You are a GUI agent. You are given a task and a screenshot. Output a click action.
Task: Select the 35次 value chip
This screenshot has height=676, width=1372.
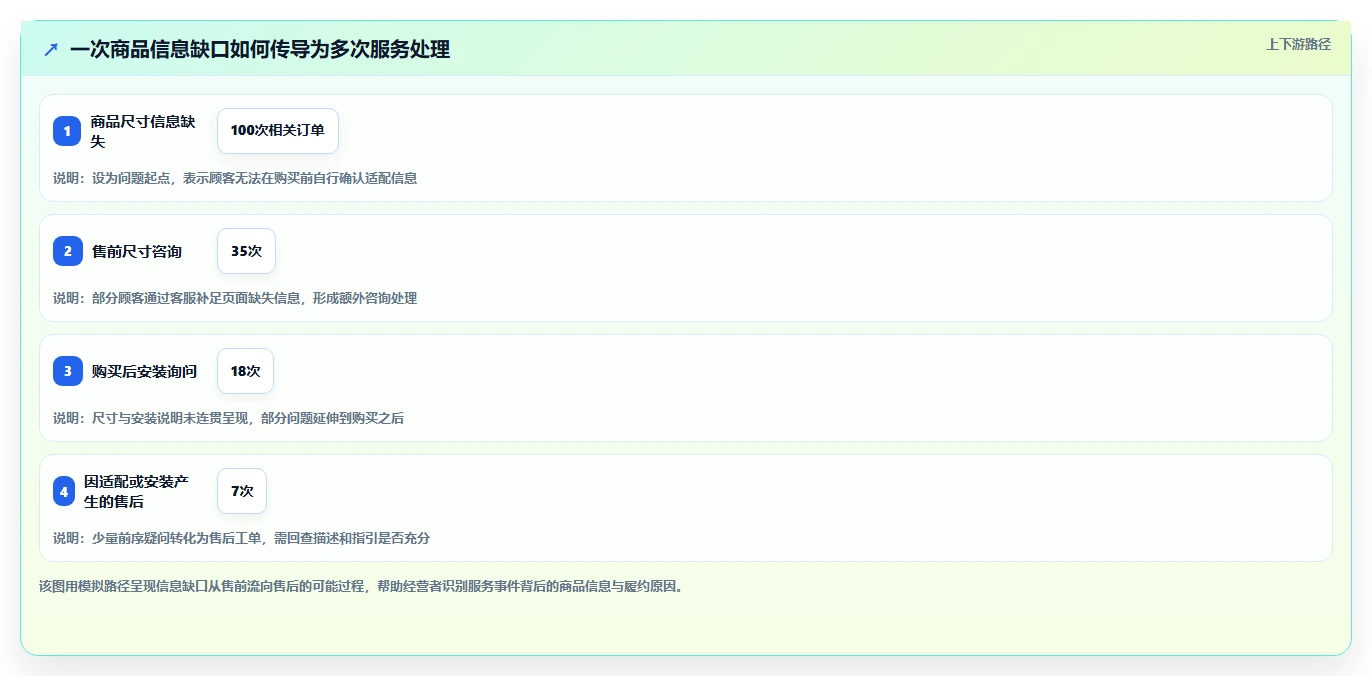(x=246, y=251)
